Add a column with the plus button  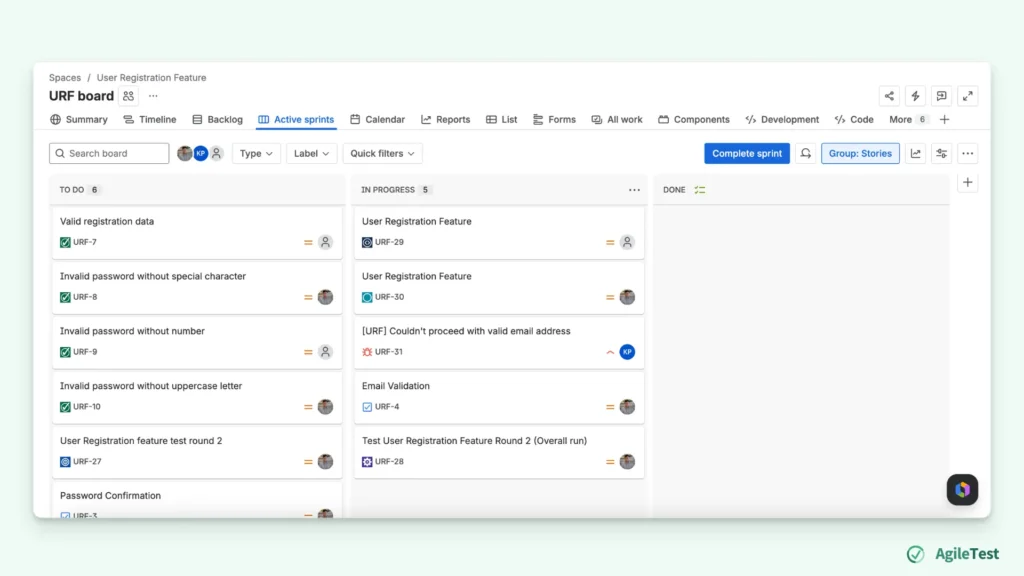967,182
